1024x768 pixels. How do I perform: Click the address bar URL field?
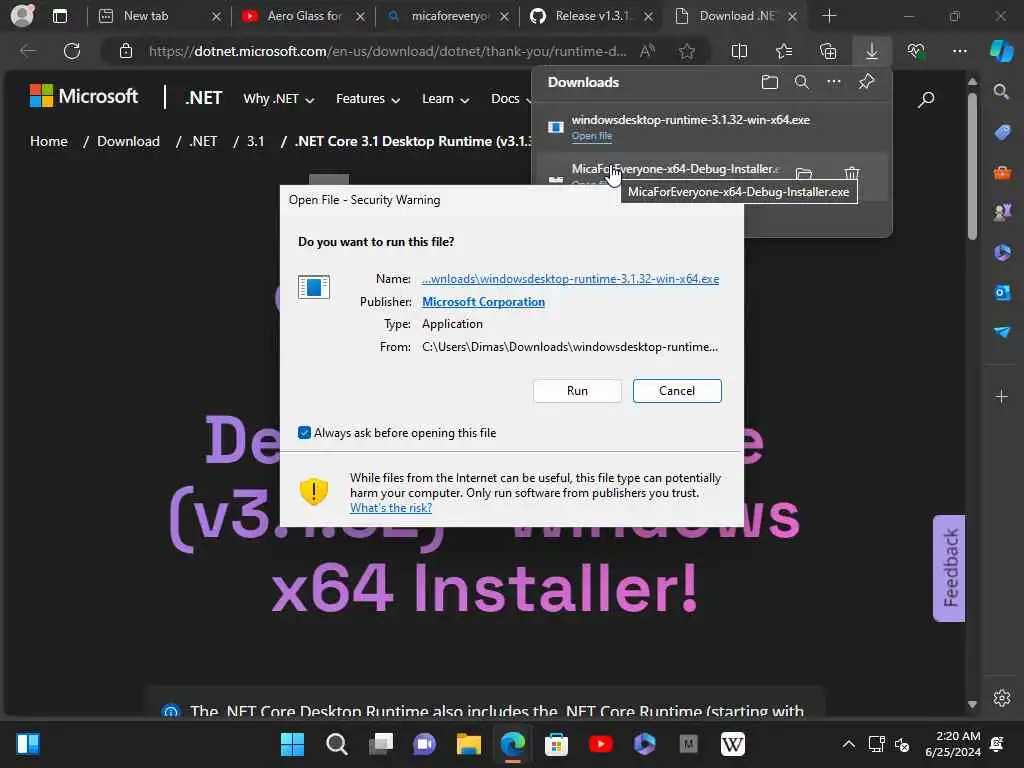pos(387,51)
